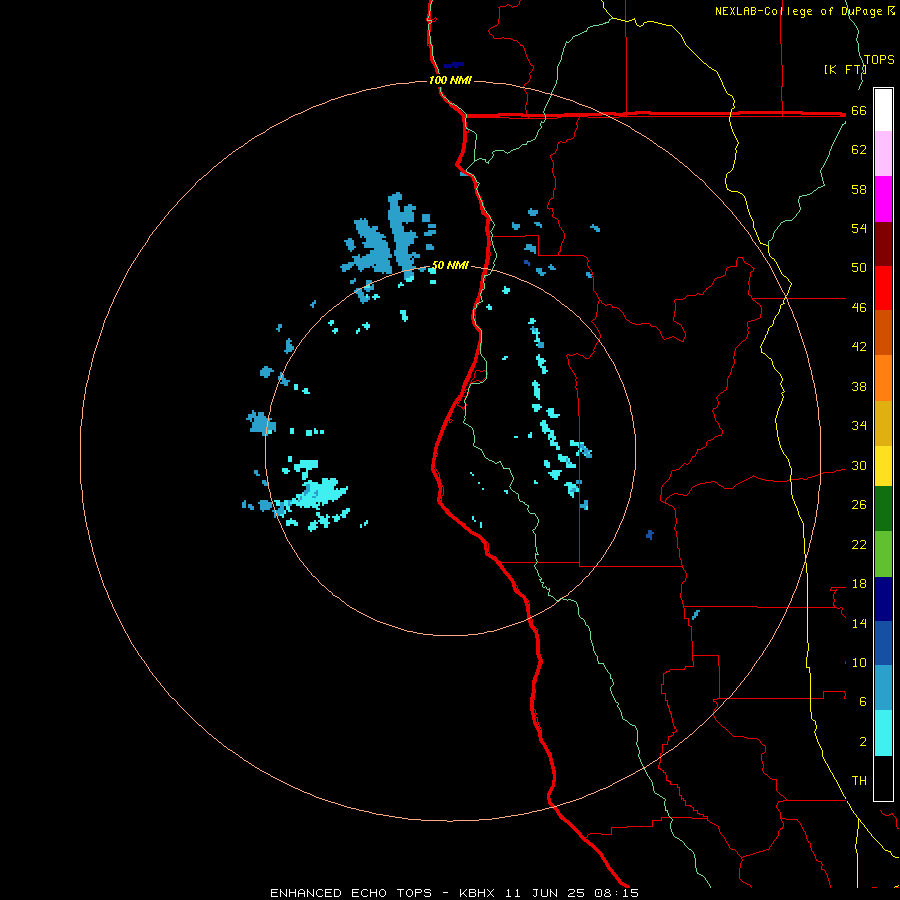
Task: Click the dark green 30 kft legend swatch
Action: click(x=883, y=509)
